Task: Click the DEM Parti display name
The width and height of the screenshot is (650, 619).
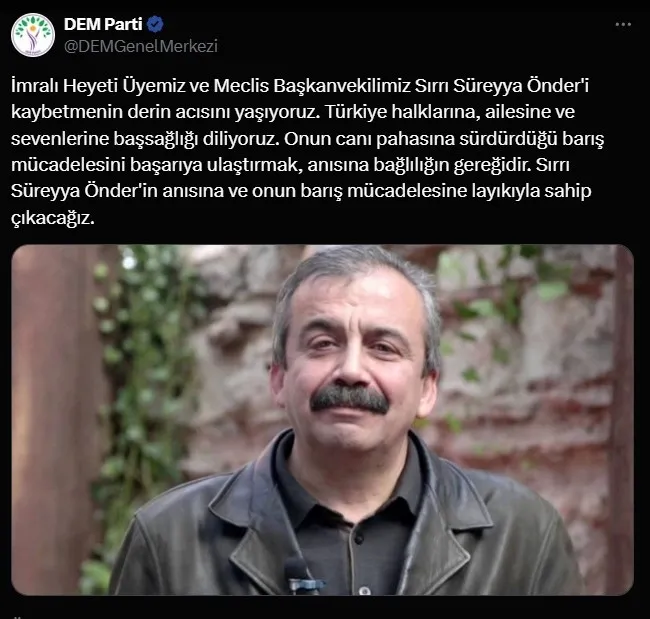Action: 103,24
